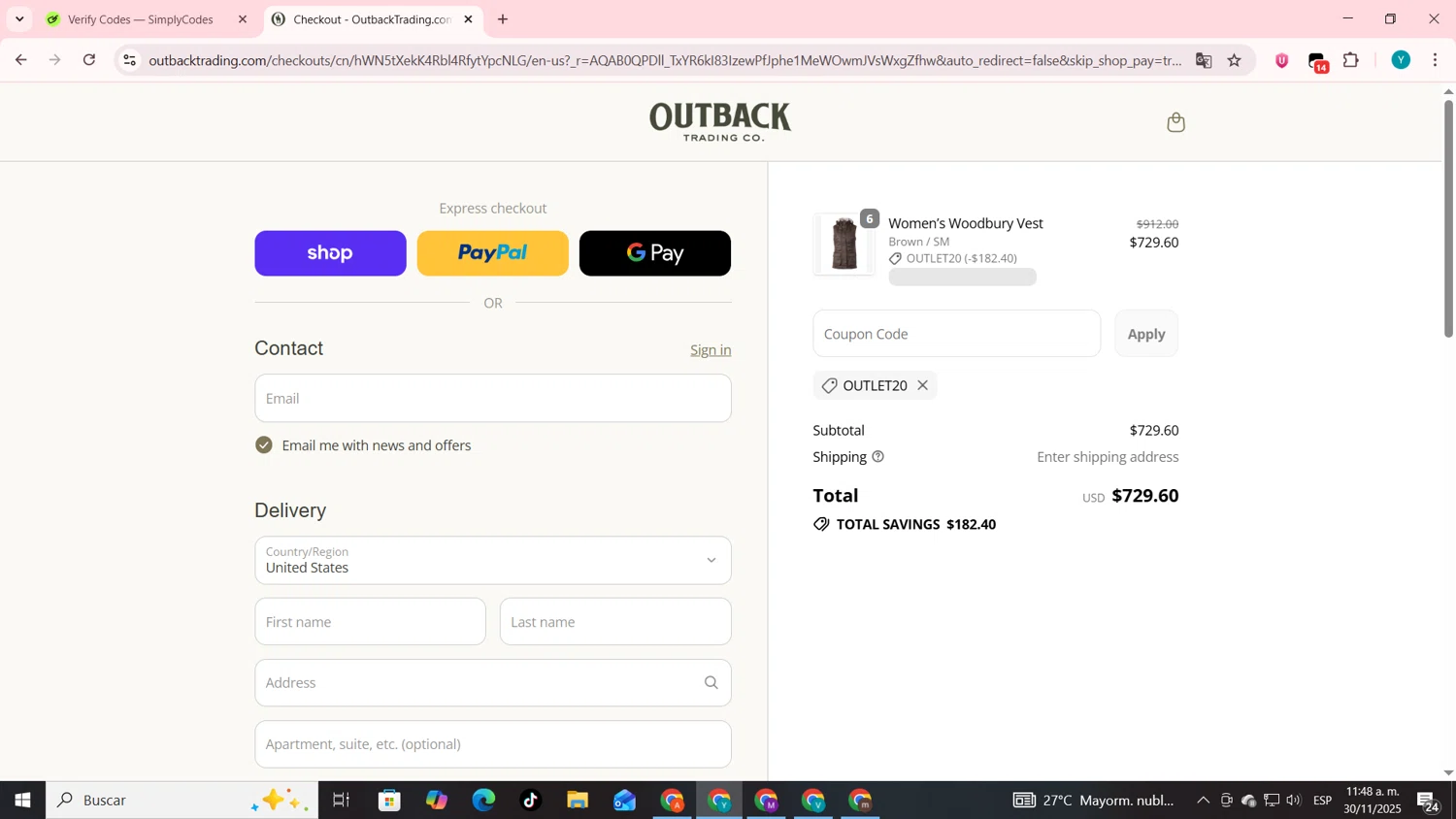Focus the Address field

[493, 683]
